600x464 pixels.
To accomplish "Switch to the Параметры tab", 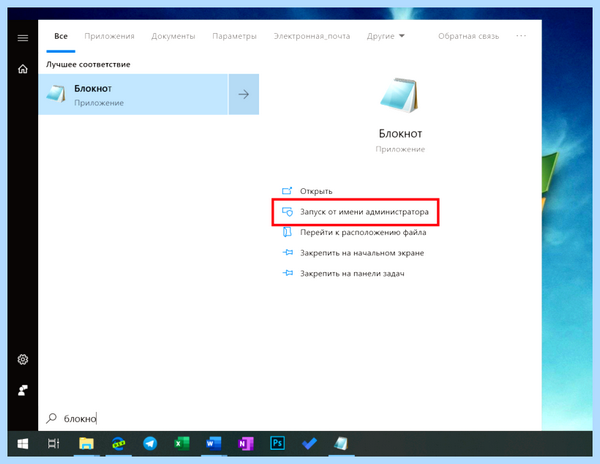I will (x=234, y=36).
